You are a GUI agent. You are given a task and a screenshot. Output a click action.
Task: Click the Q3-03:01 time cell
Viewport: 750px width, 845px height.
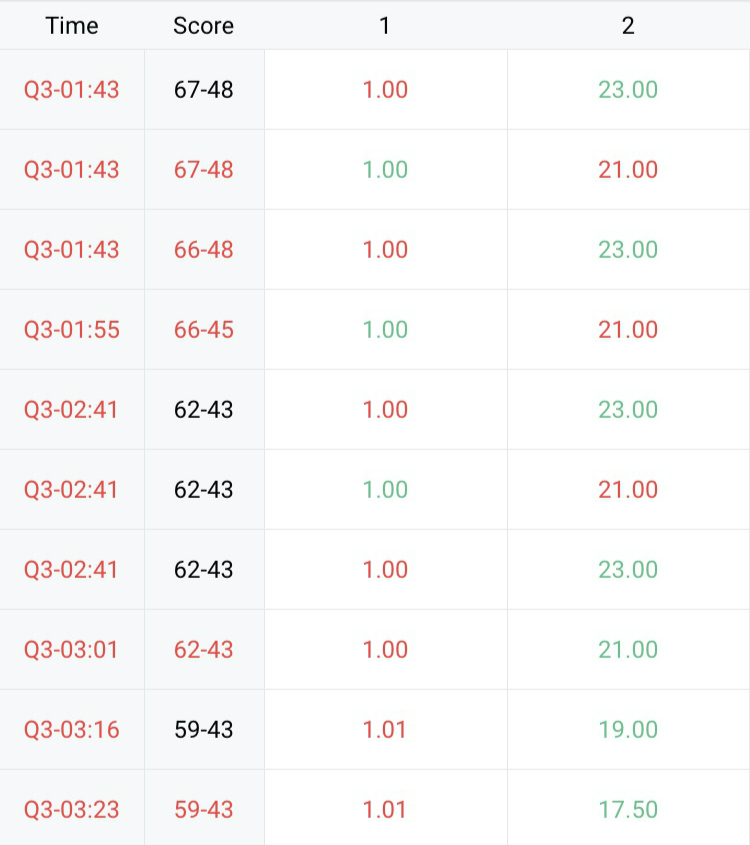tap(72, 650)
